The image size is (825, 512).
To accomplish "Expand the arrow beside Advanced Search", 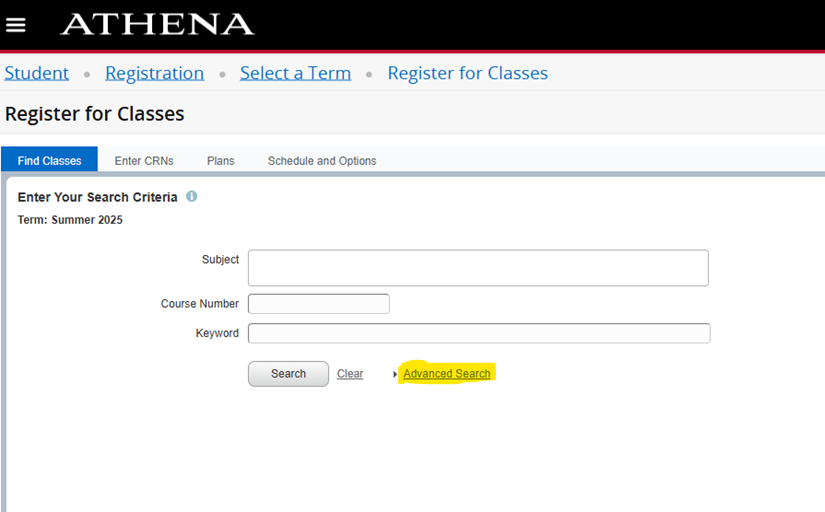I will 396,374.
